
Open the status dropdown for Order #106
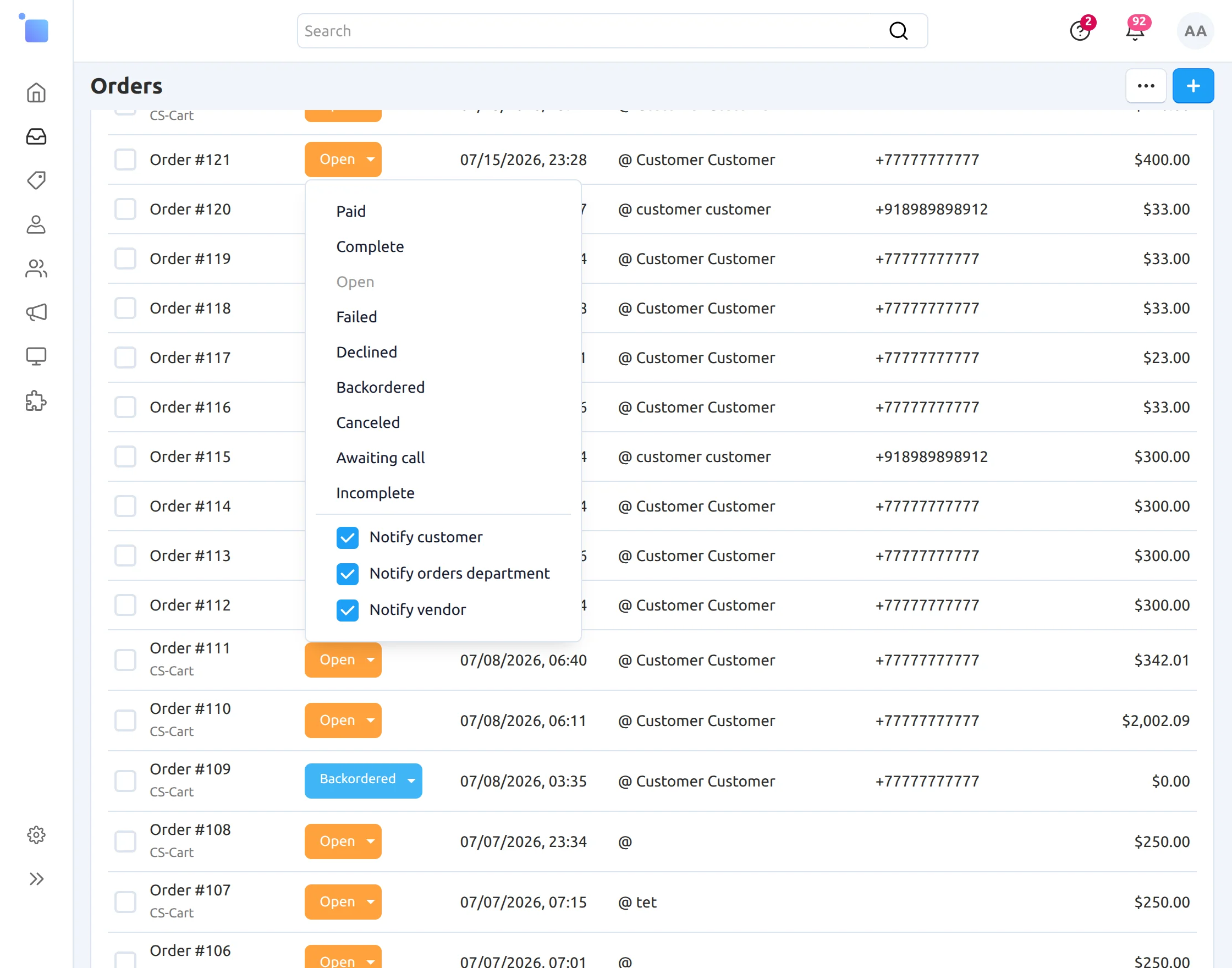343,958
